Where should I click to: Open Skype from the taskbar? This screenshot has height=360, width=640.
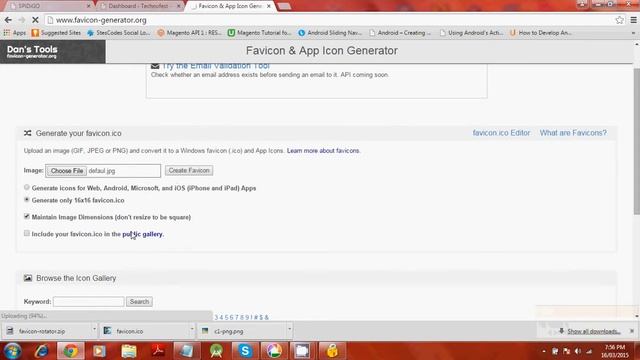[x=245, y=351]
